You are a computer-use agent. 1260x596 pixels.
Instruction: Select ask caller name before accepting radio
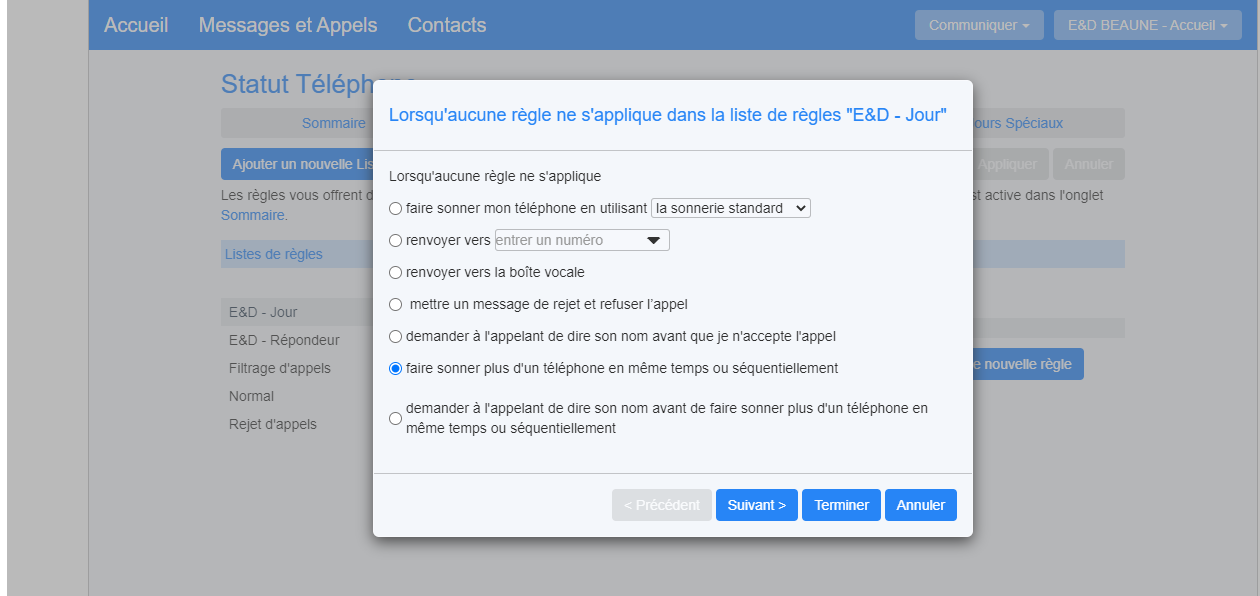point(395,337)
